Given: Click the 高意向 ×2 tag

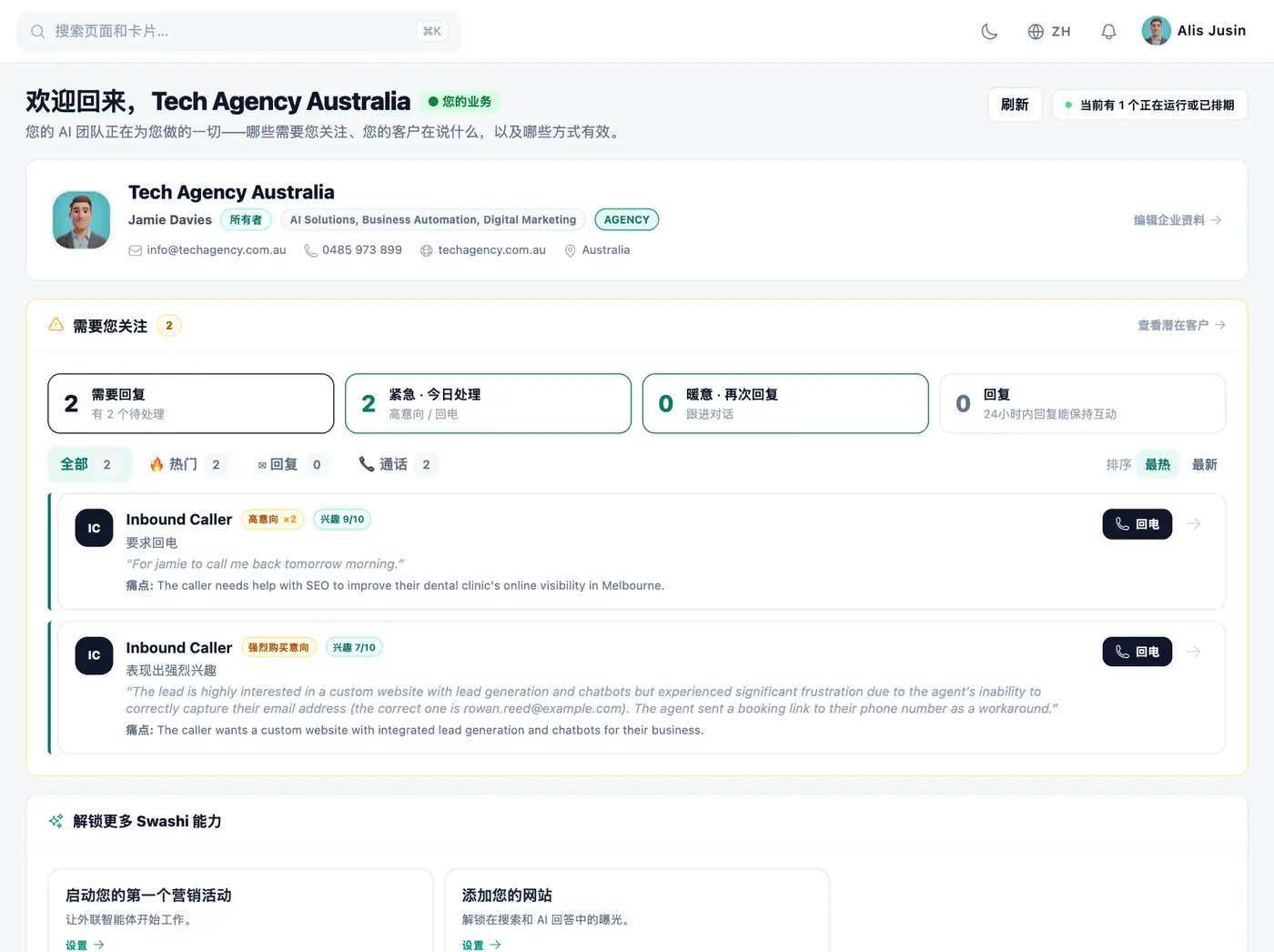Looking at the screenshot, I should (273, 519).
